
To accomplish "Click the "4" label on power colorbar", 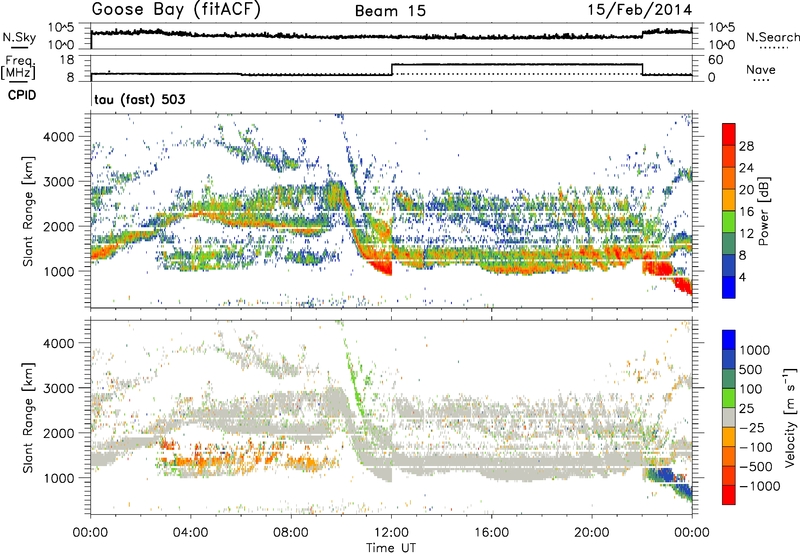I will (743, 277).
